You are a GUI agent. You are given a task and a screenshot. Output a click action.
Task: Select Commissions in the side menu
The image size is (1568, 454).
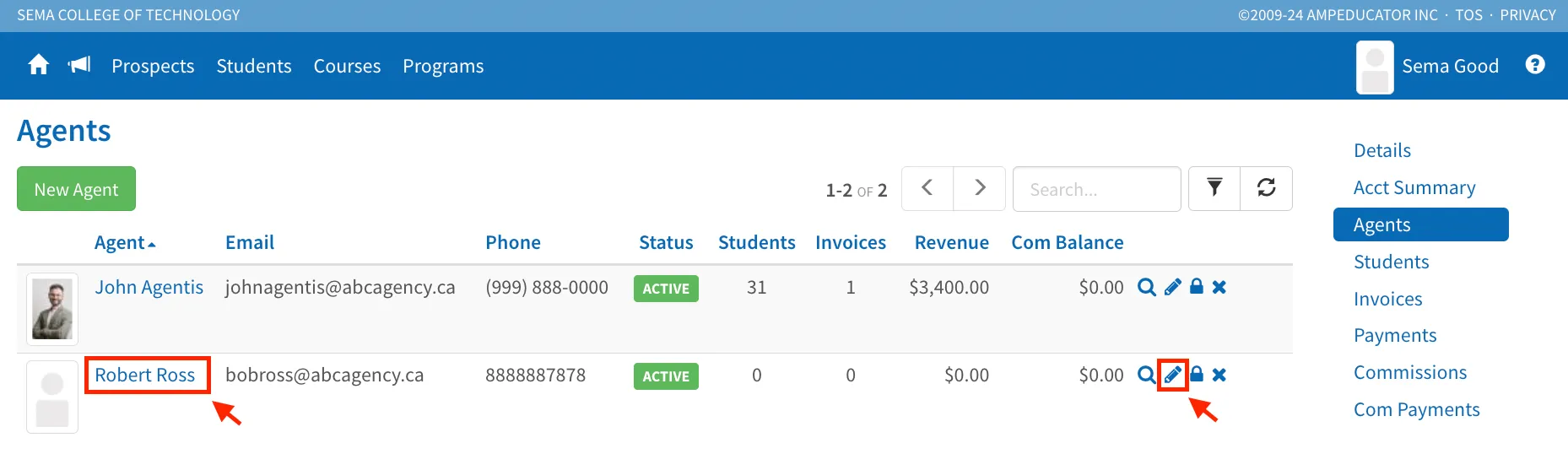coord(1409,372)
